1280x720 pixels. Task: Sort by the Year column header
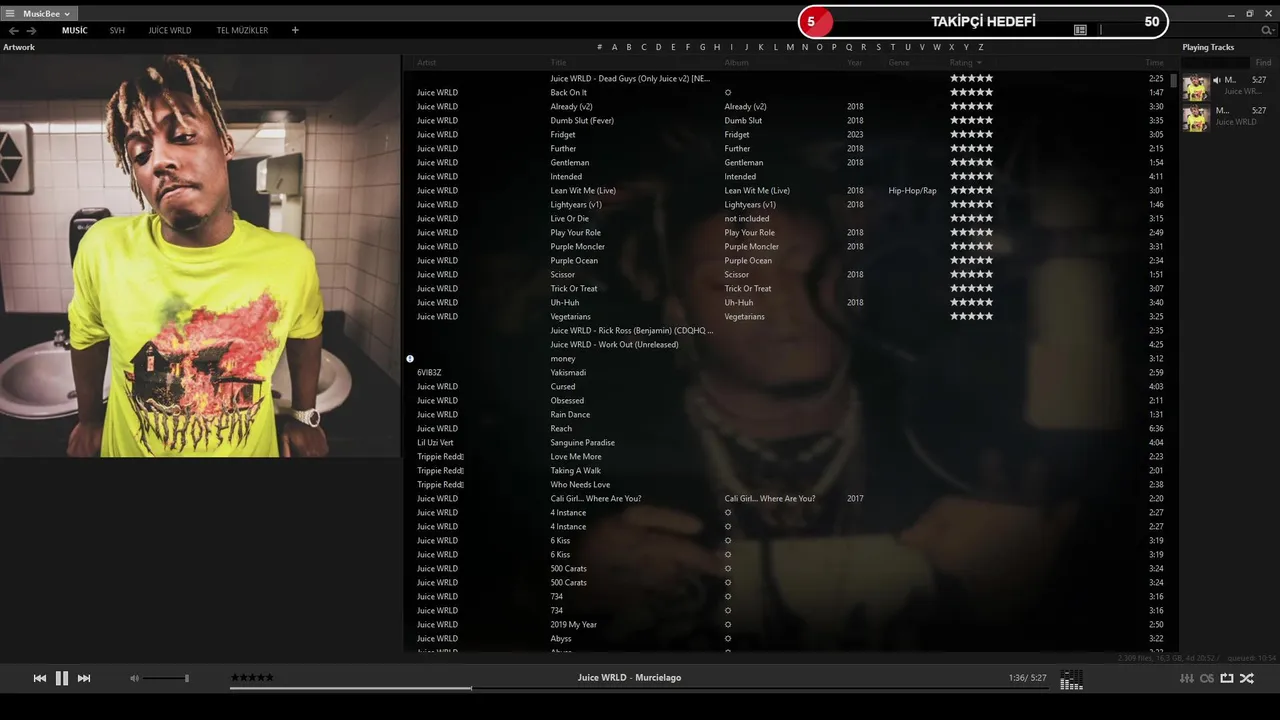855,63
